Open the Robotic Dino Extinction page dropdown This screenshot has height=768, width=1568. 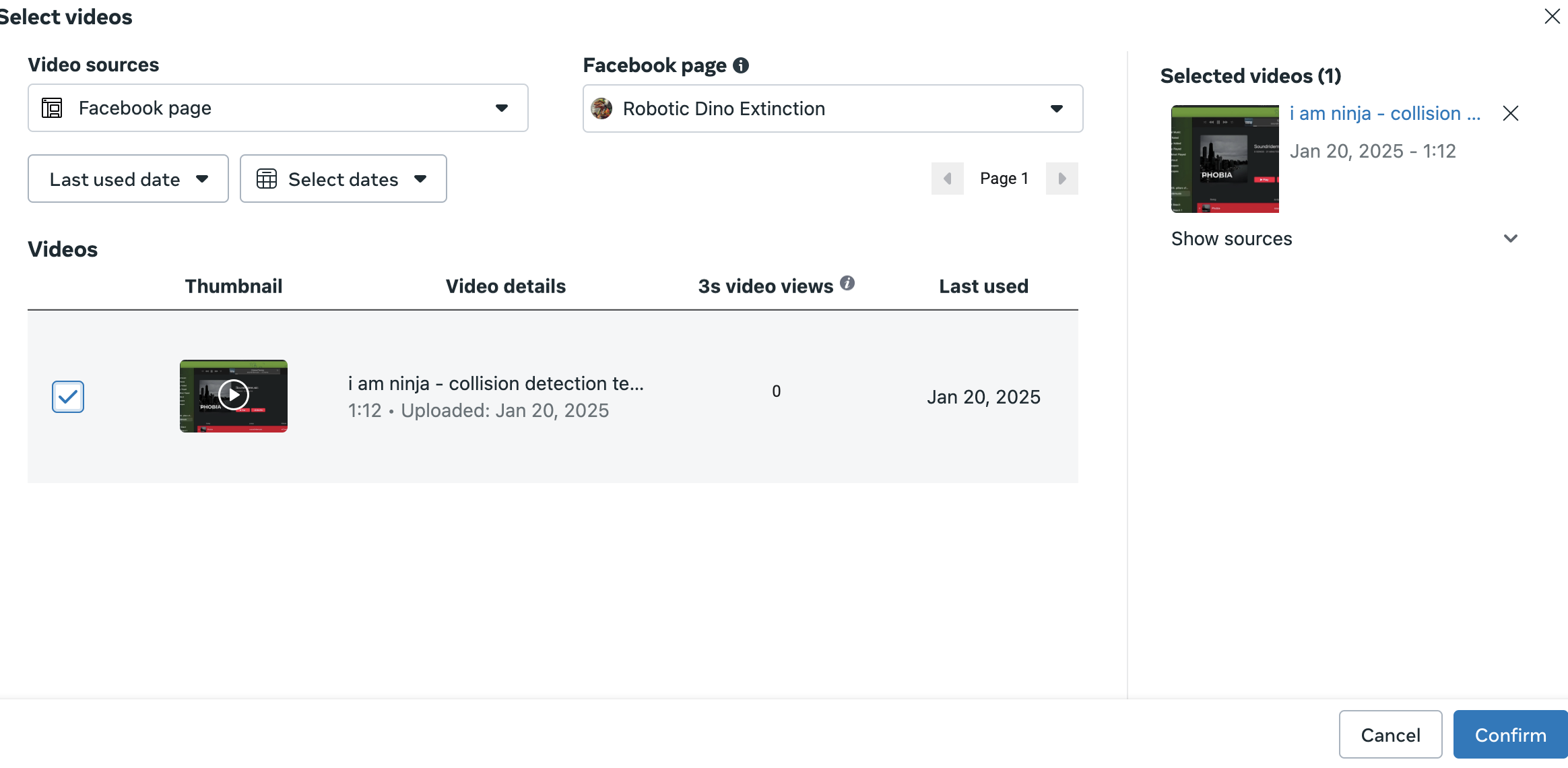click(832, 108)
